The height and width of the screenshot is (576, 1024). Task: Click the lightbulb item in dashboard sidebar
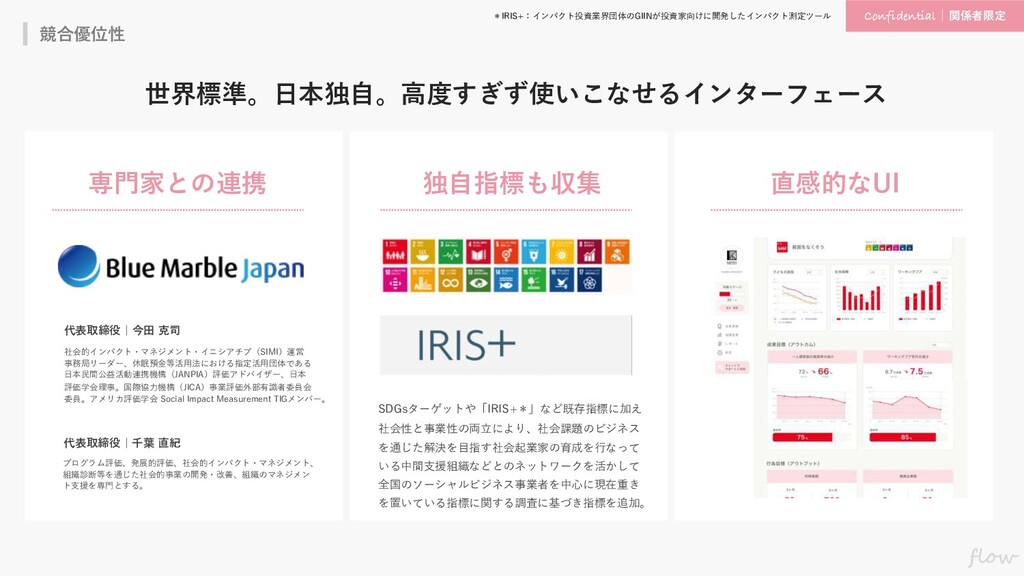click(728, 326)
